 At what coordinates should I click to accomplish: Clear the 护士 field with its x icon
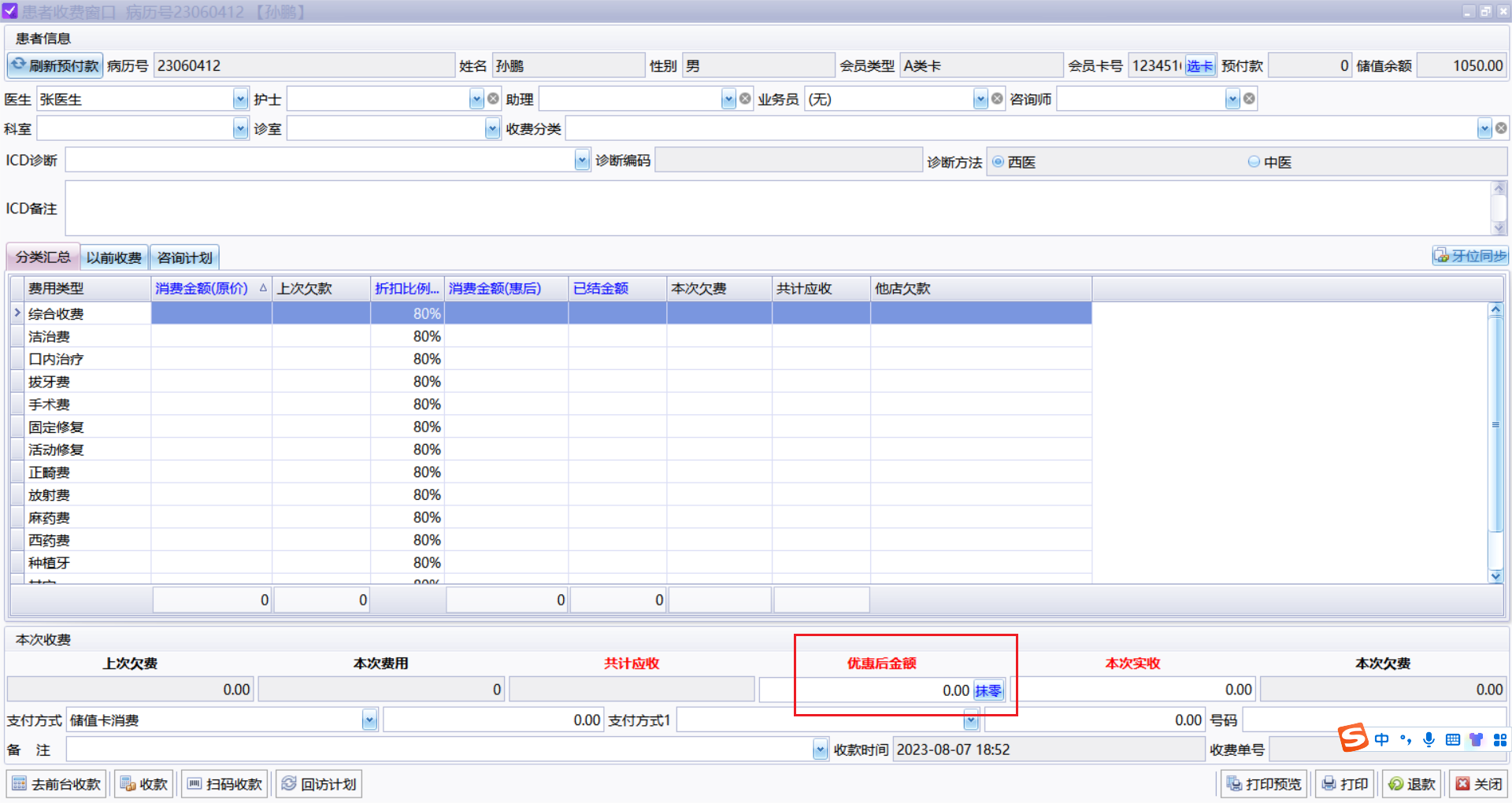coord(493,99)
